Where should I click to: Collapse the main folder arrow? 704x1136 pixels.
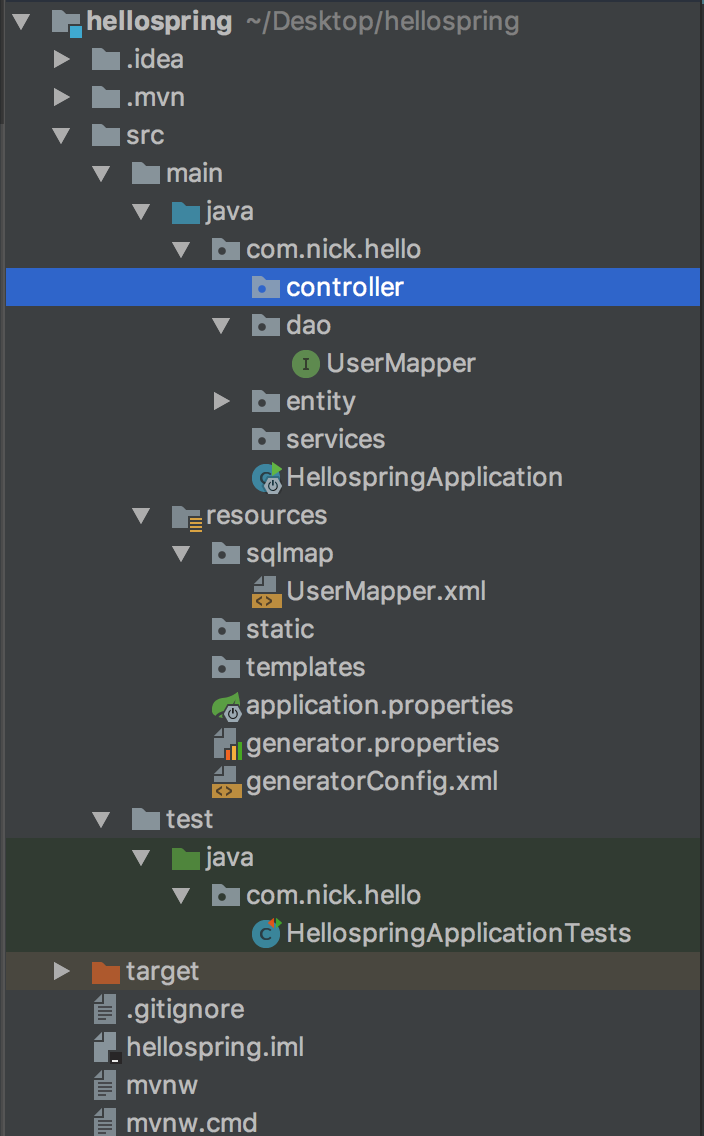click(101, 173)
